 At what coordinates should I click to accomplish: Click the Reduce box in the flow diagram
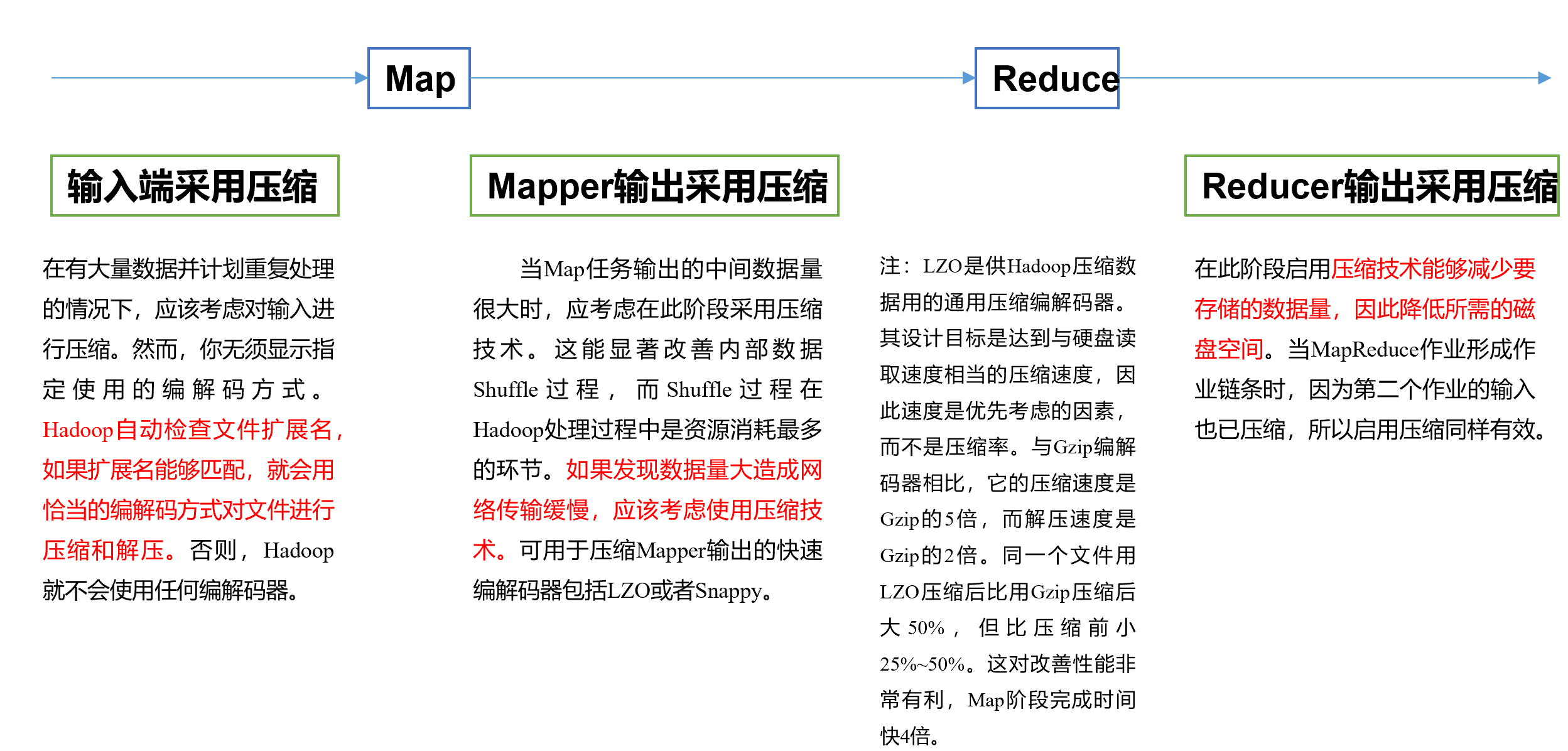pos(1047,78)
